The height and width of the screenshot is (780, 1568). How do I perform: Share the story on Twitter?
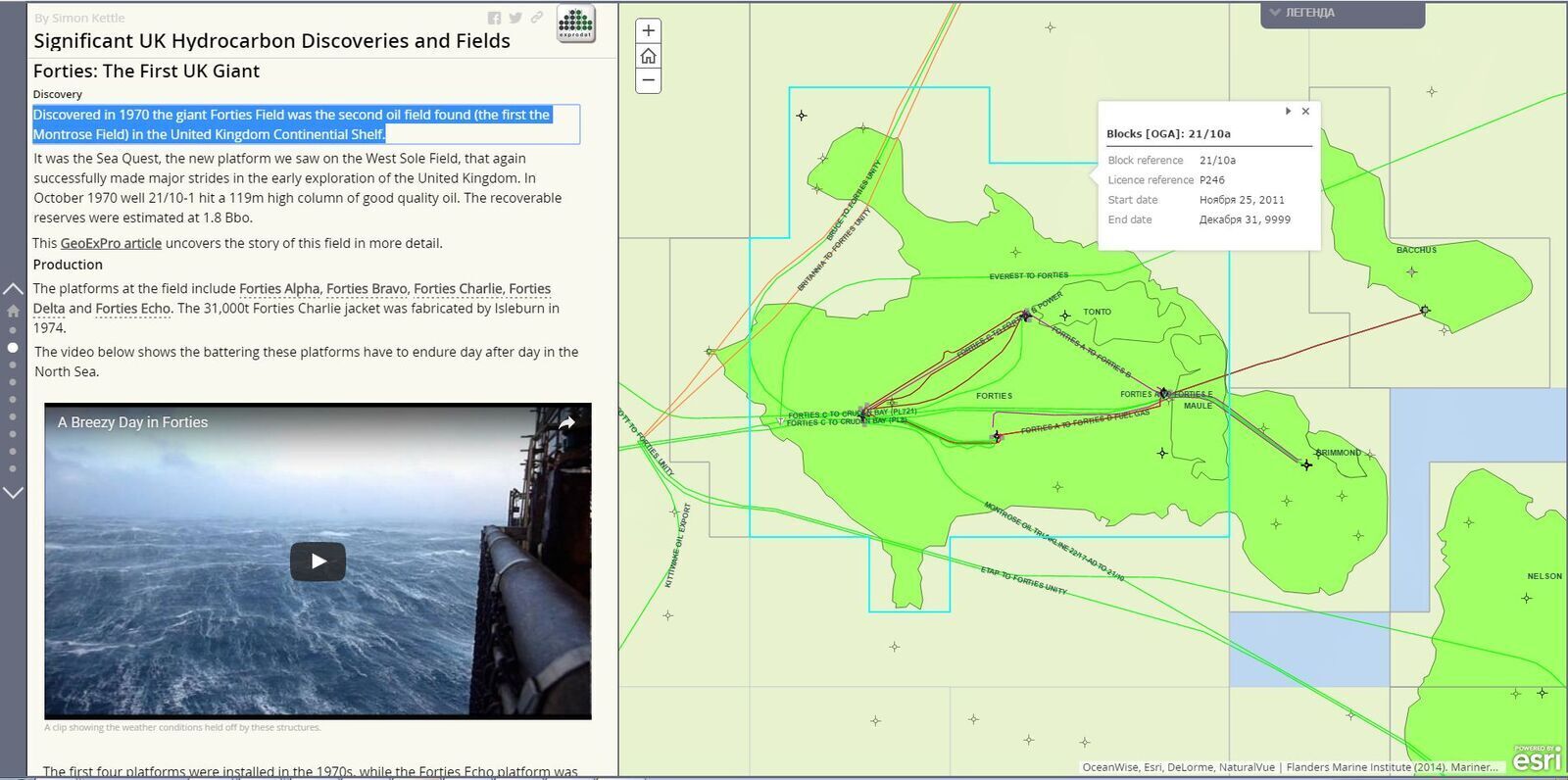coord(515,18)
